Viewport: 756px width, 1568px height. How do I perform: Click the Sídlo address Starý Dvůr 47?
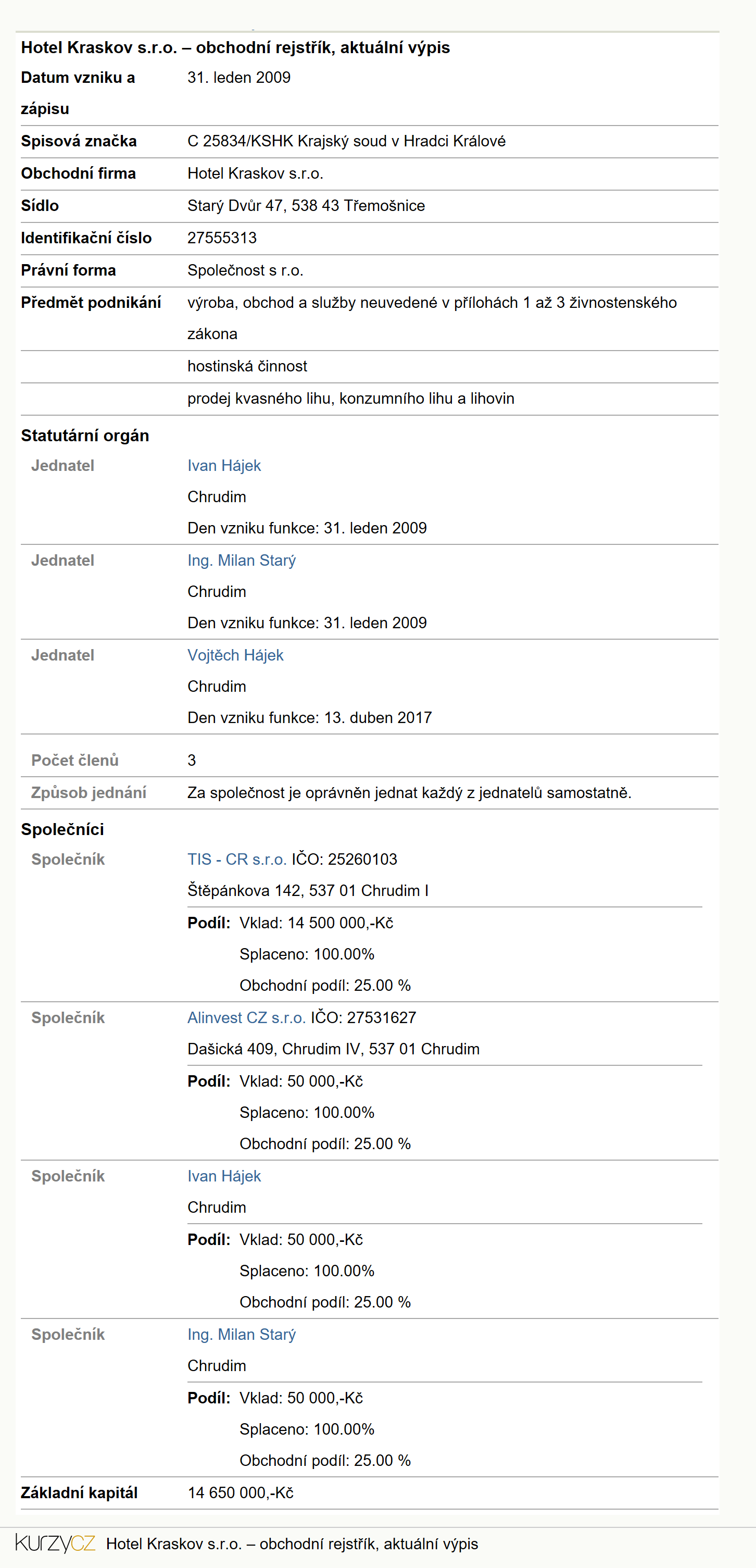click(306, 206)
